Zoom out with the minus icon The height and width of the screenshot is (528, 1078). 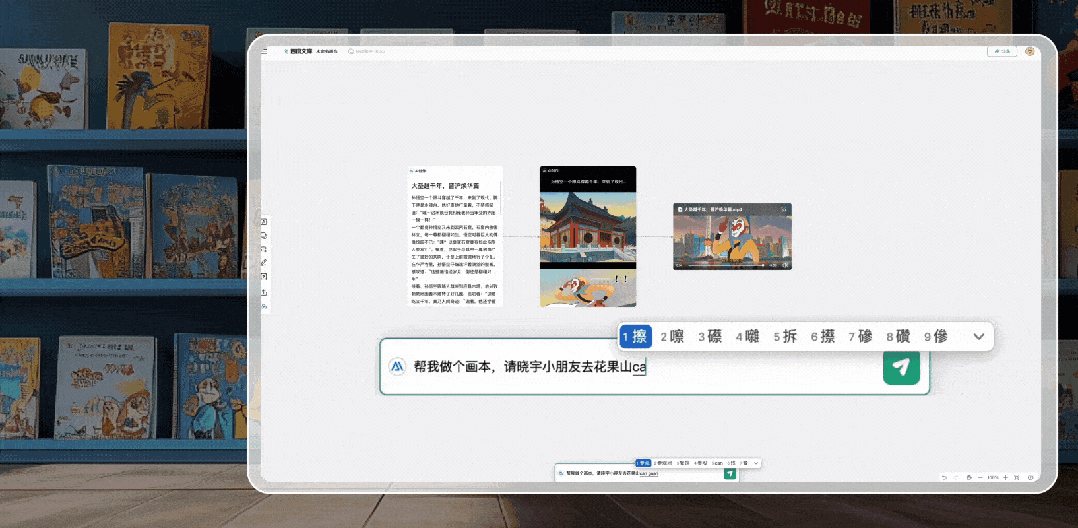pos(979,477)
